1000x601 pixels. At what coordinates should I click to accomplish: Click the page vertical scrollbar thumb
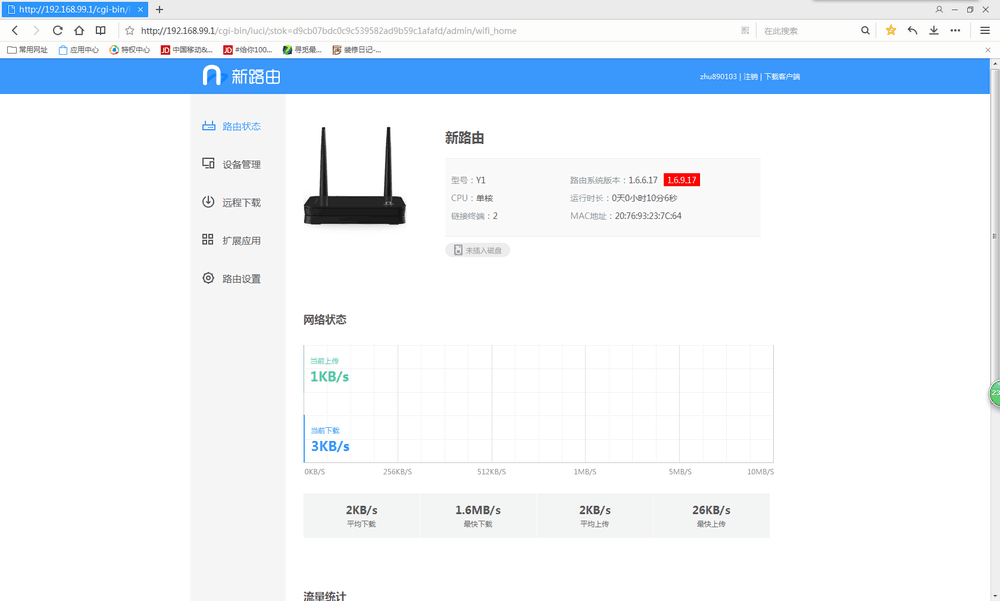[x=994, y=236]
